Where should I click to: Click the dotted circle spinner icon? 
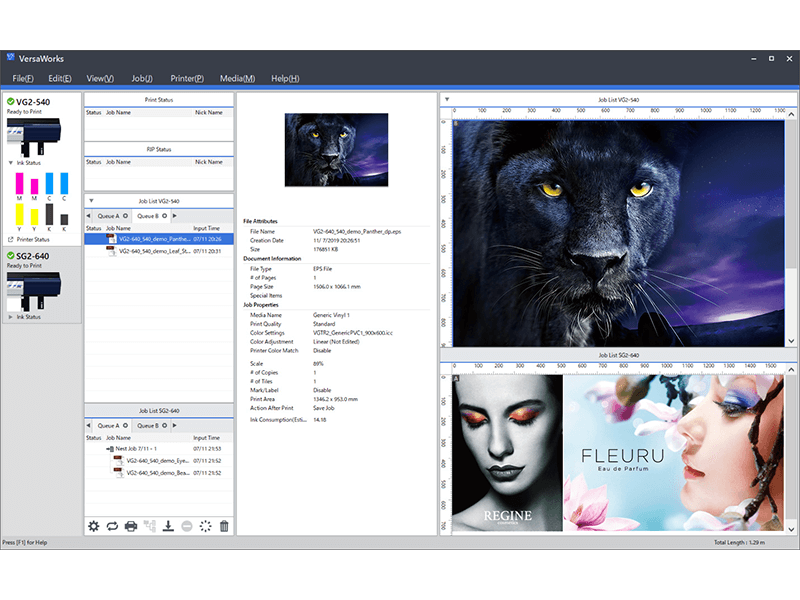point(206,526)
